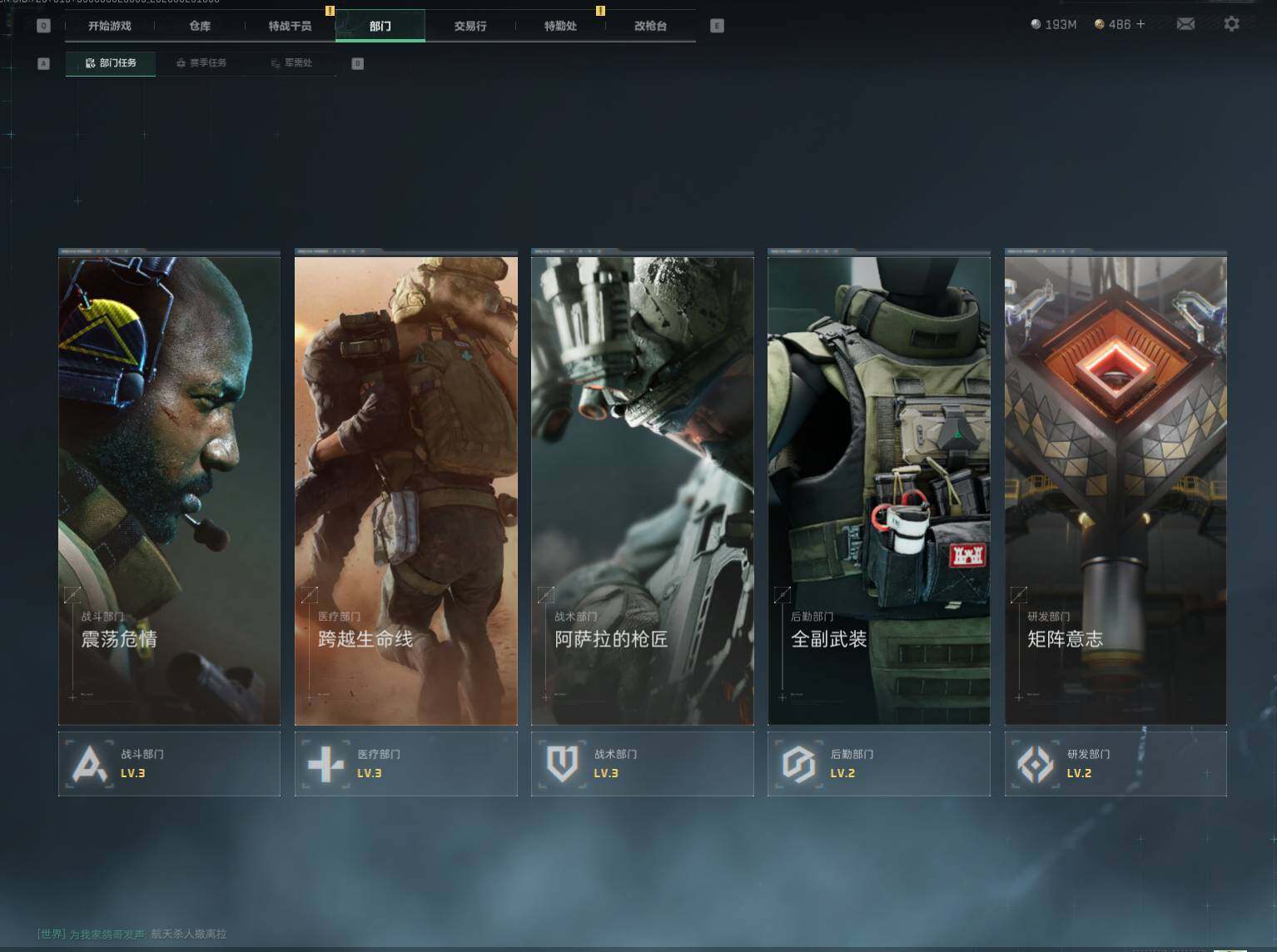Image resolution: width=1277 pixels, height=952 pixels.
Task: Click the 战斗部门 emblem icon
Action: pyautogui.click(x=89, y=764)
